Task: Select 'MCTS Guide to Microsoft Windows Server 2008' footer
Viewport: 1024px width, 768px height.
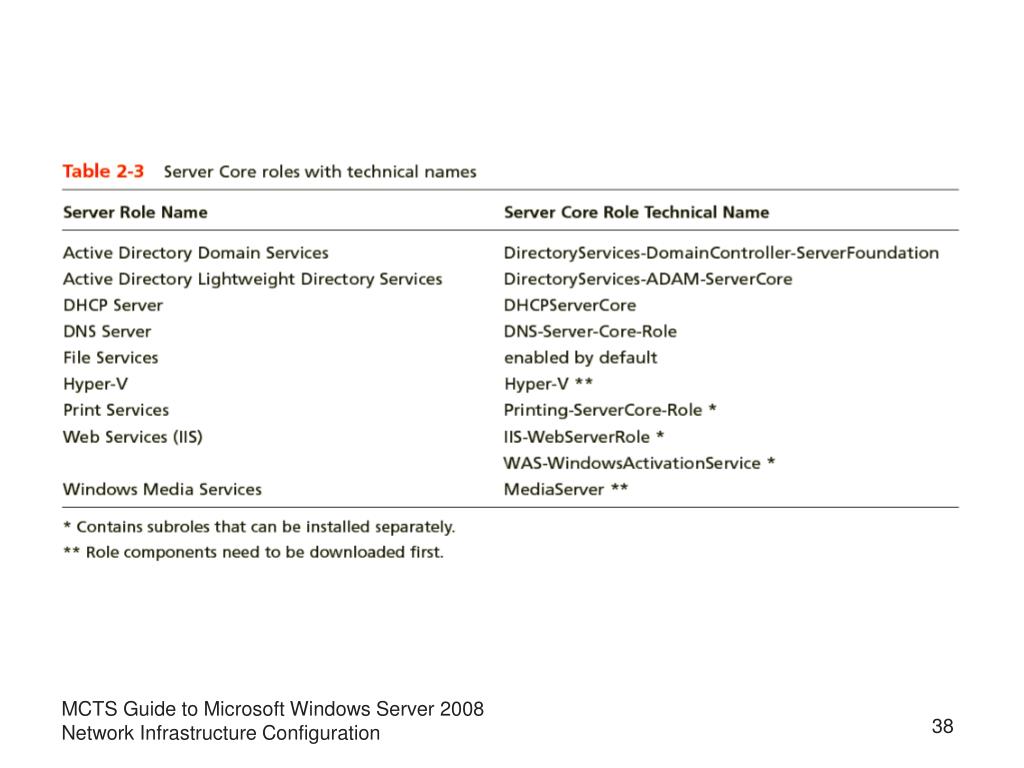Action: coord(272,709)
